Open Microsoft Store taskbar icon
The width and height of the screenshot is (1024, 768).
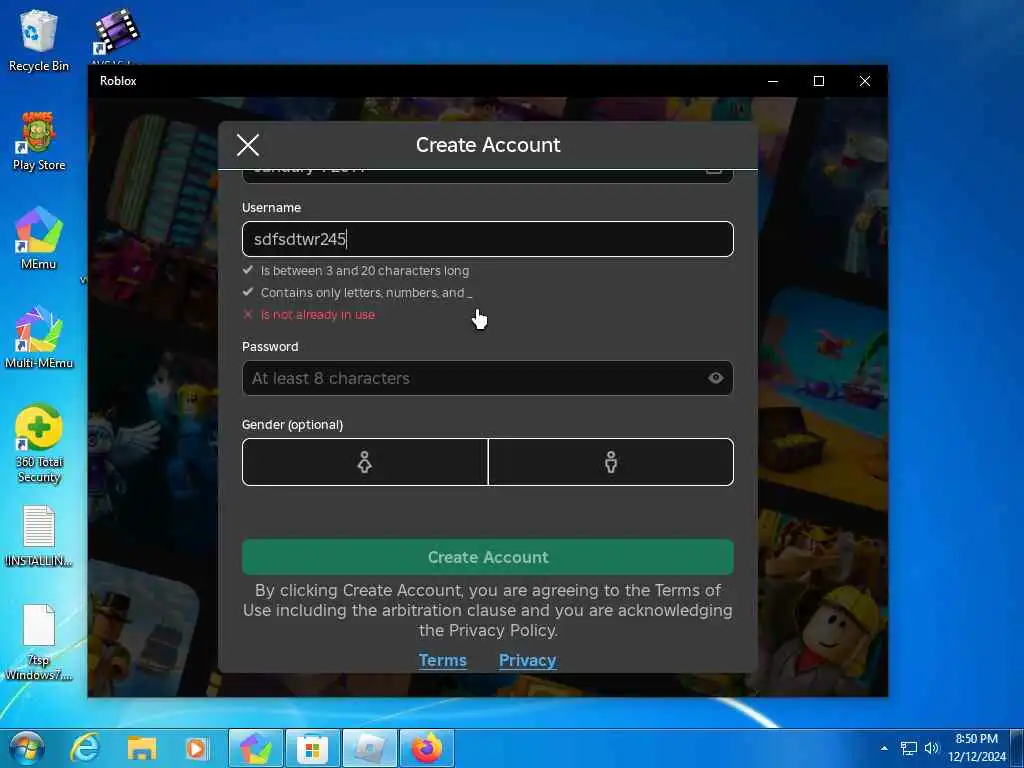coord(312,748)
